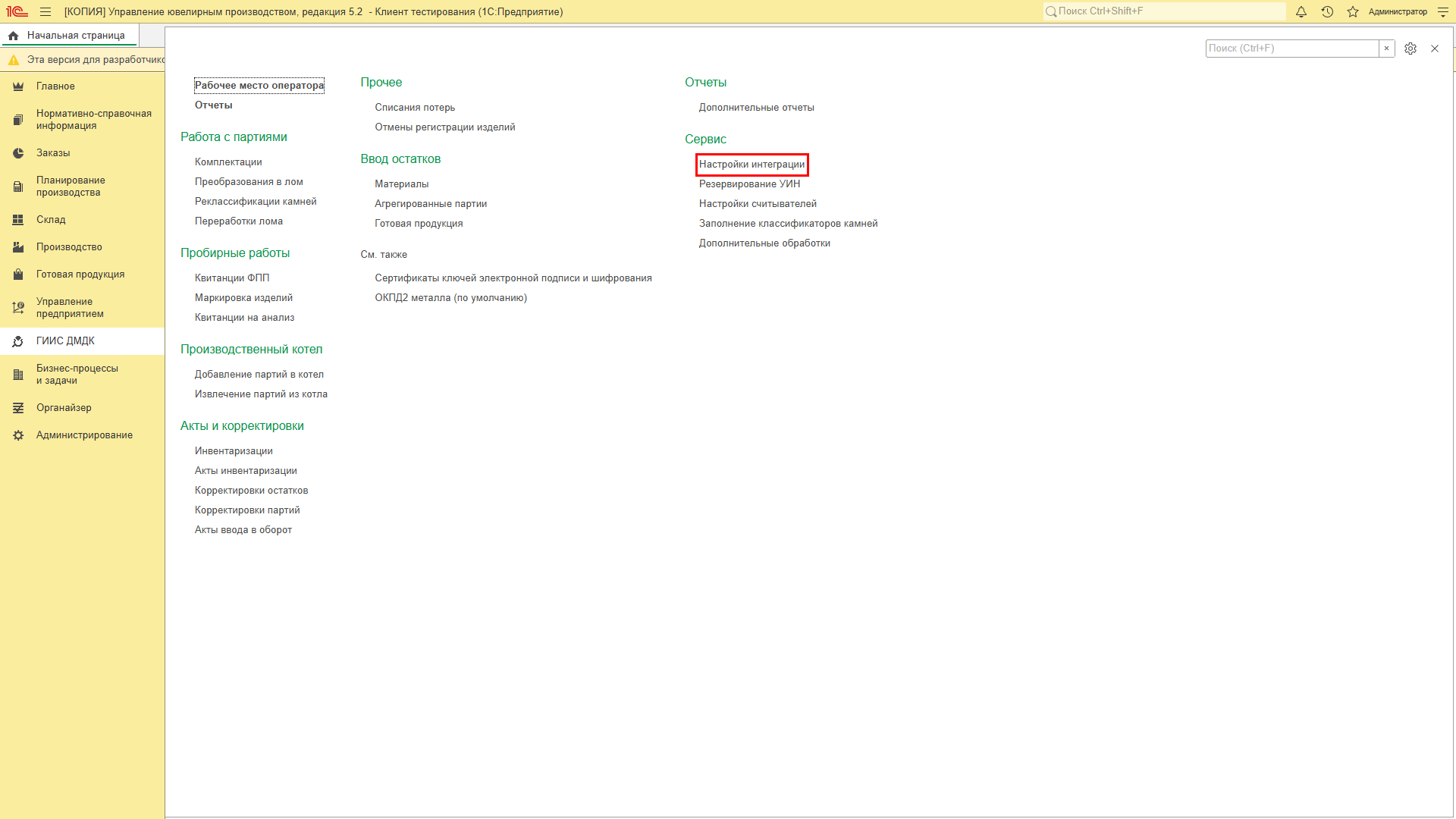Open Добавление партий в котел
Screen dimensions: 1456x819
coord(259,375)
